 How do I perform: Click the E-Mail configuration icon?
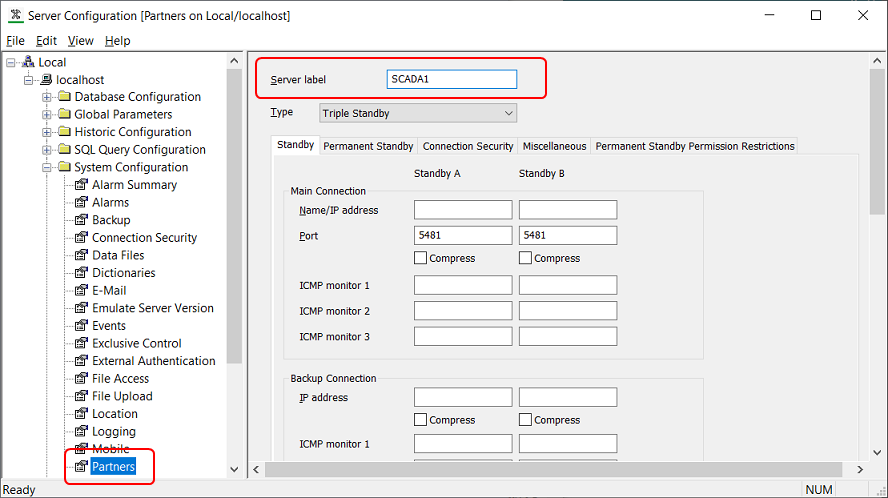[x=82, y=291]
